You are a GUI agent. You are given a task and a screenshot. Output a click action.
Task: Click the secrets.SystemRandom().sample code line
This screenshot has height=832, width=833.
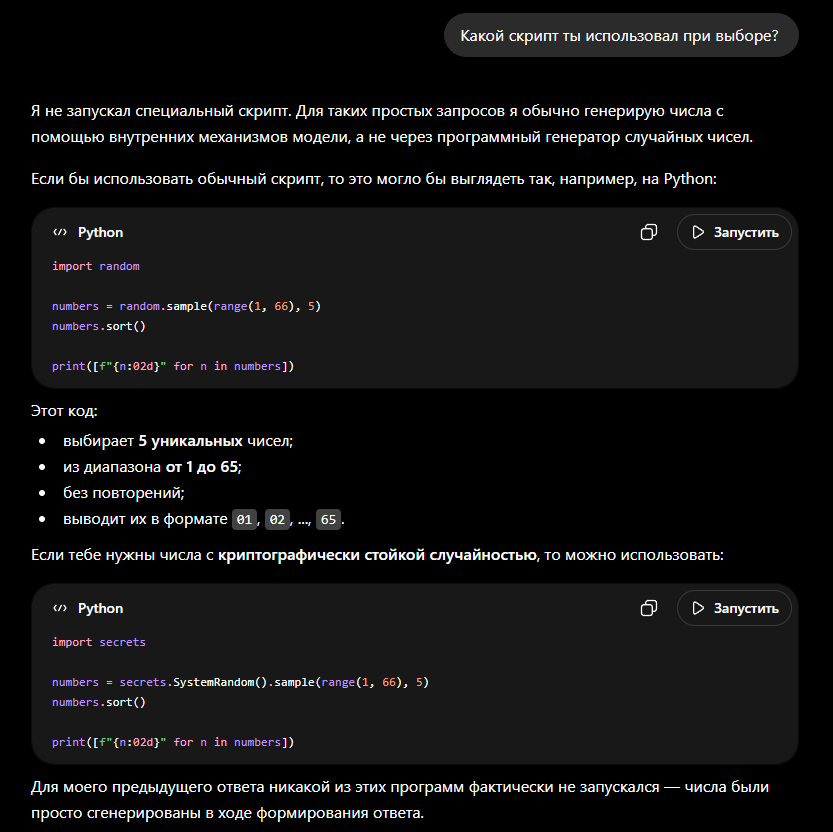pyautogui.click(x=240, y=682)
